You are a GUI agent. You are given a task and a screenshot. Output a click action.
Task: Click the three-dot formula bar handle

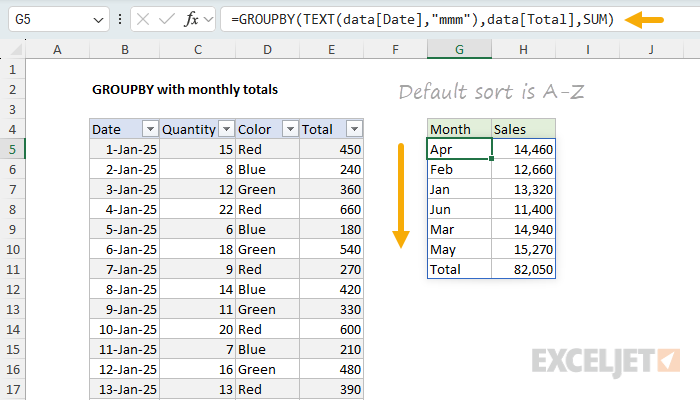pos(120,19)
